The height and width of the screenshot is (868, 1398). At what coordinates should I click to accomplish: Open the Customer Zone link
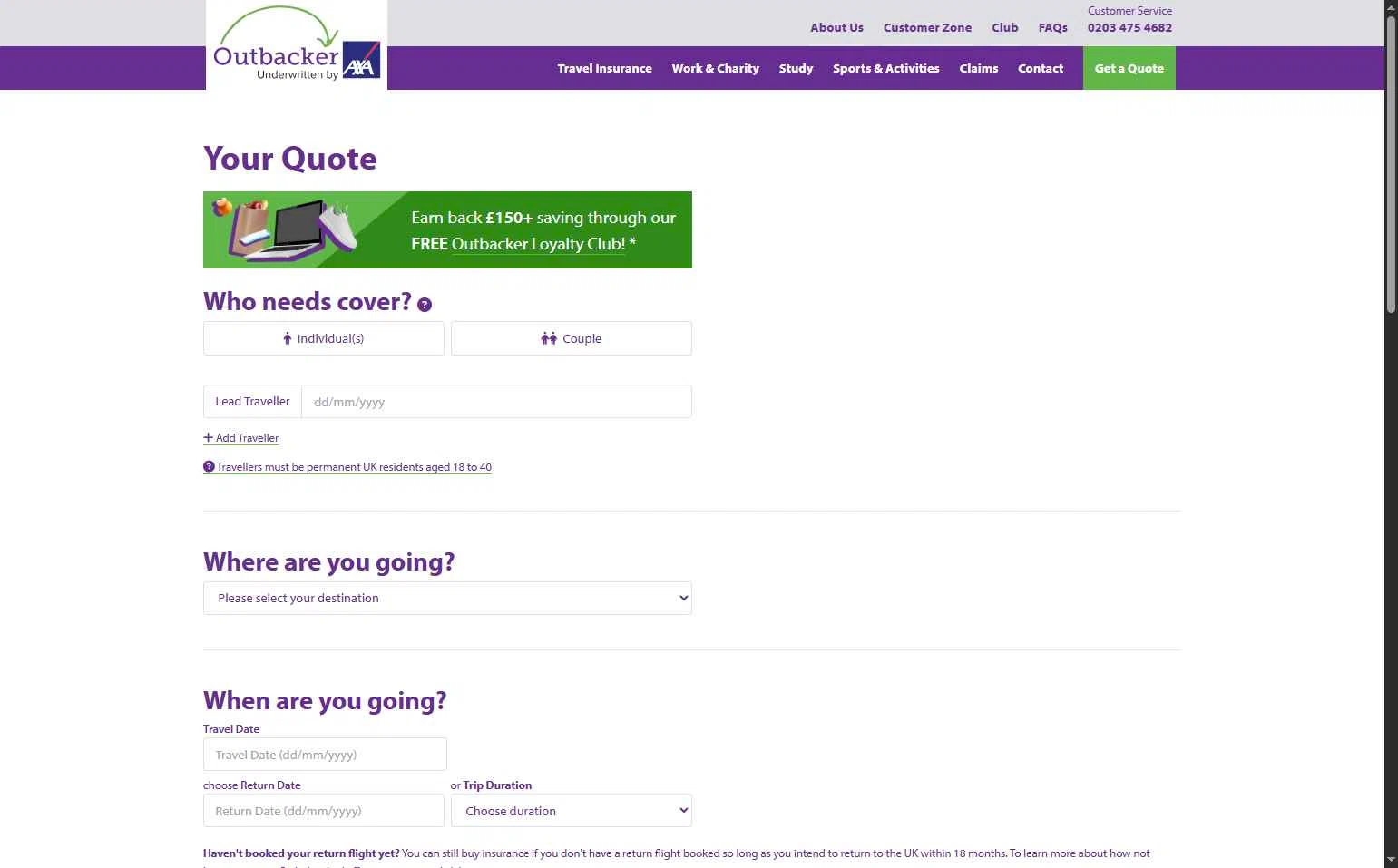927,27
